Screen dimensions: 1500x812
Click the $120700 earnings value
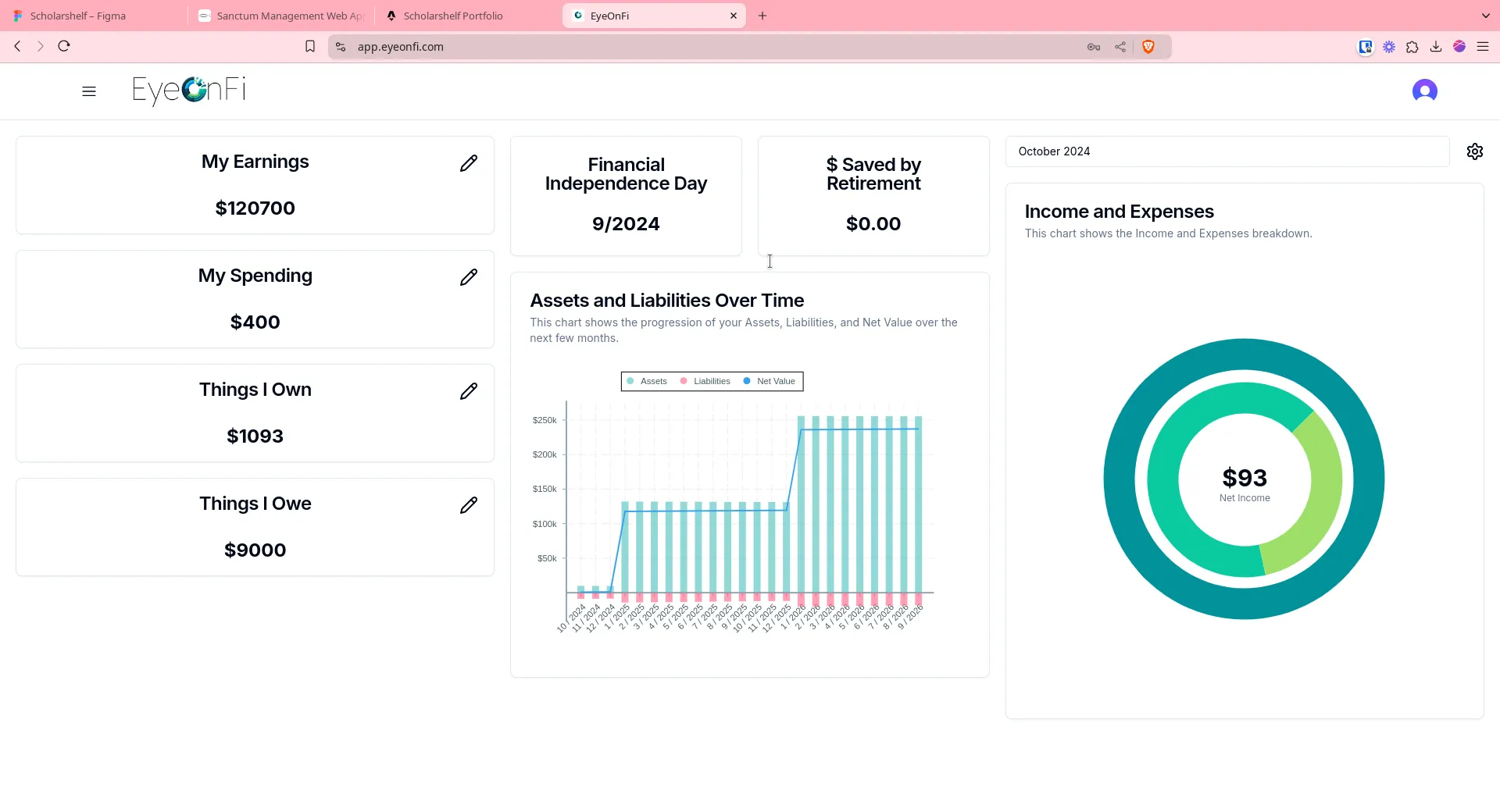(255, 208)
